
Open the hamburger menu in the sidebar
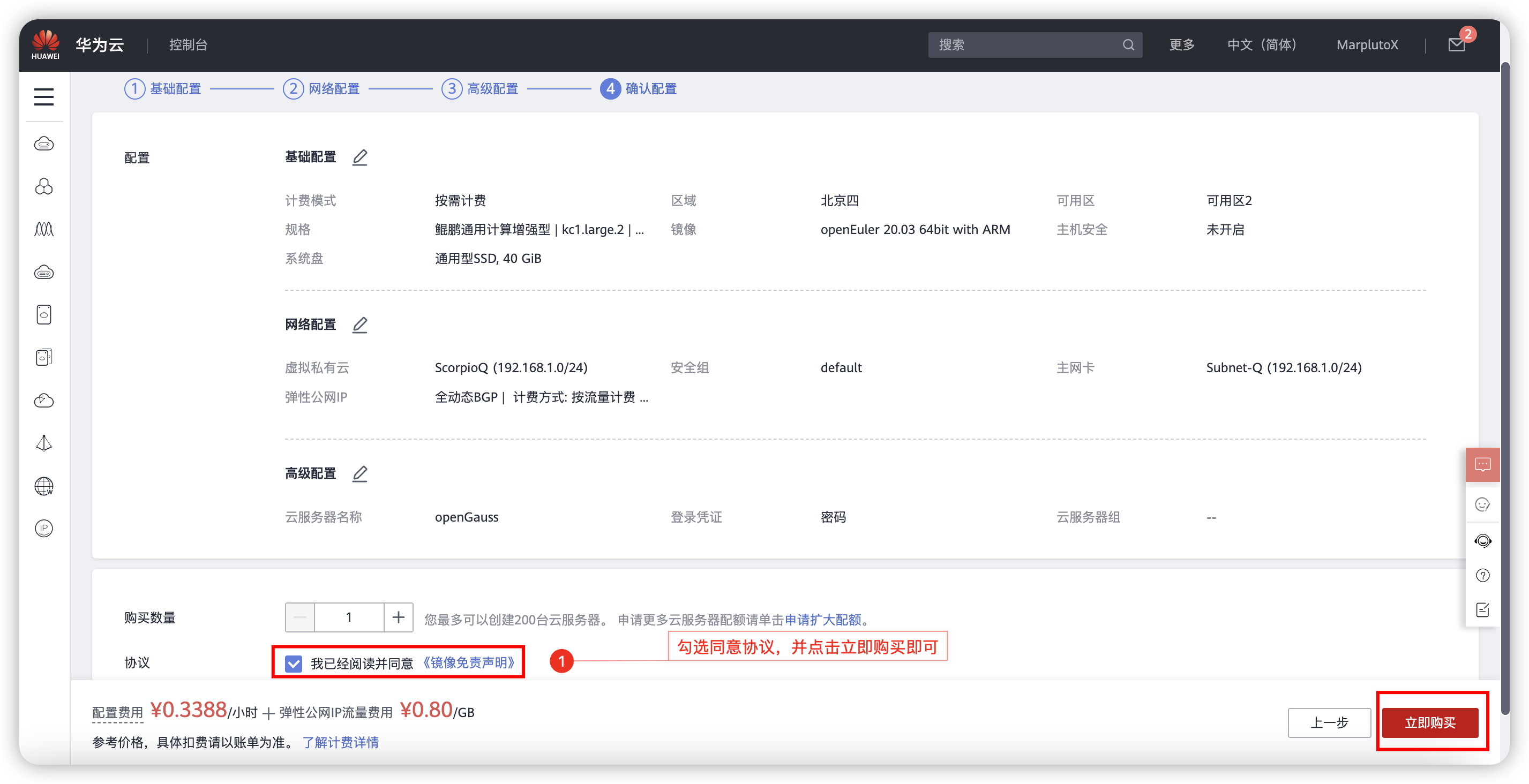click(x=44, y=97)
